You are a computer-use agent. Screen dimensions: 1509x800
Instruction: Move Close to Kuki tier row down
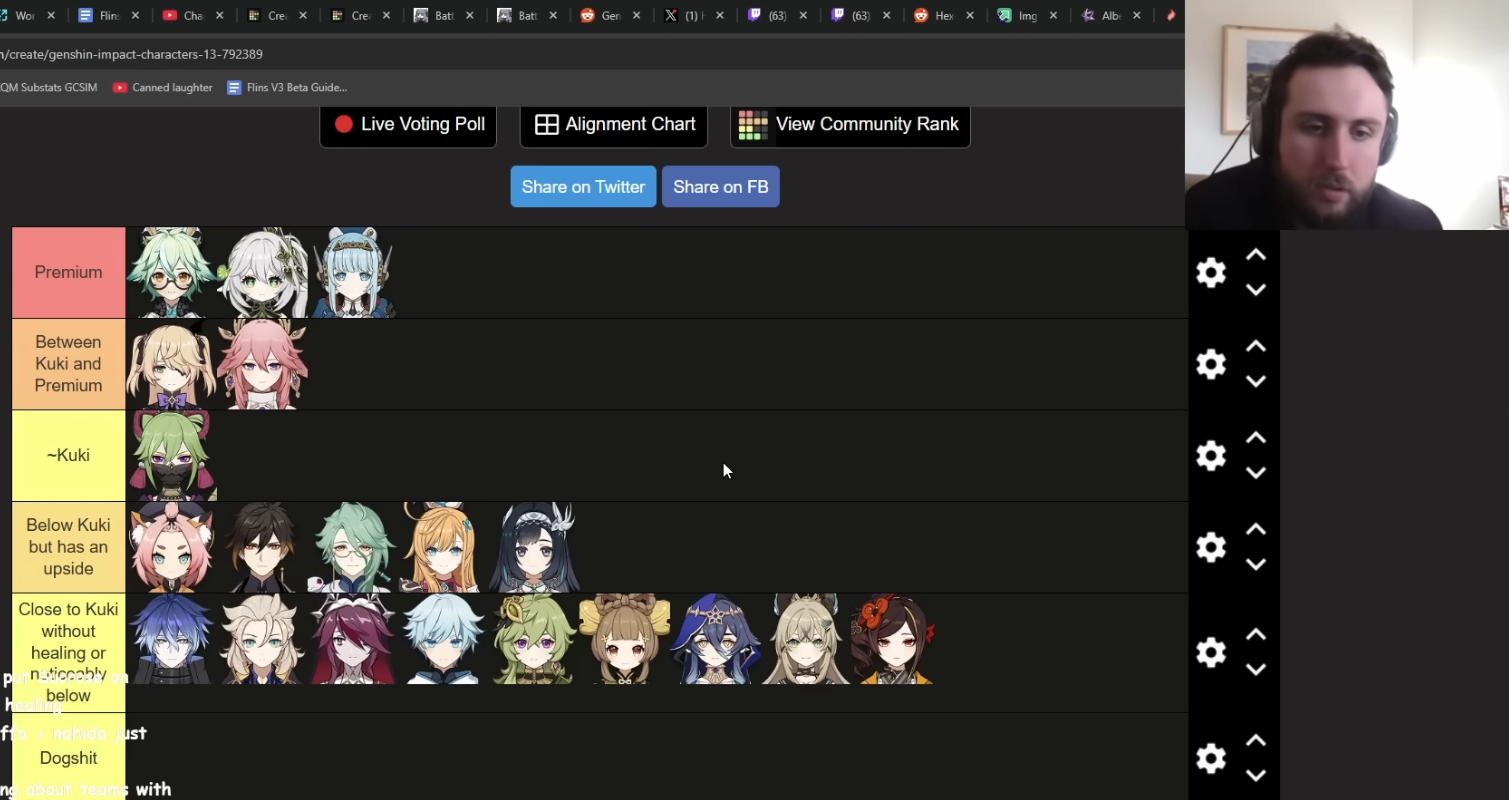coord(1256,670)
